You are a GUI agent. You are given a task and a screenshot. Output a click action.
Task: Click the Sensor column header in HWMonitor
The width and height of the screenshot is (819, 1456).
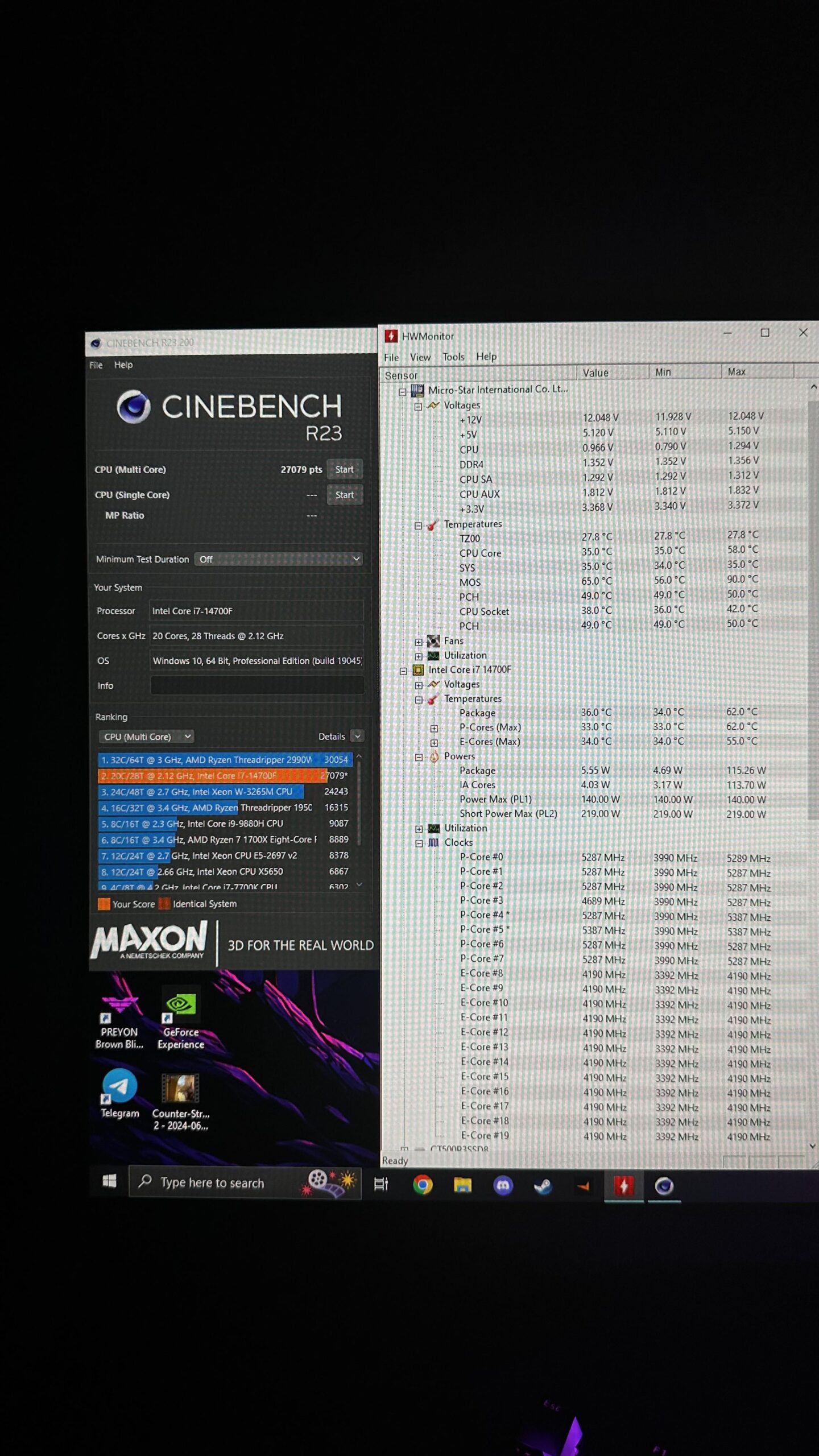[478, 374]
